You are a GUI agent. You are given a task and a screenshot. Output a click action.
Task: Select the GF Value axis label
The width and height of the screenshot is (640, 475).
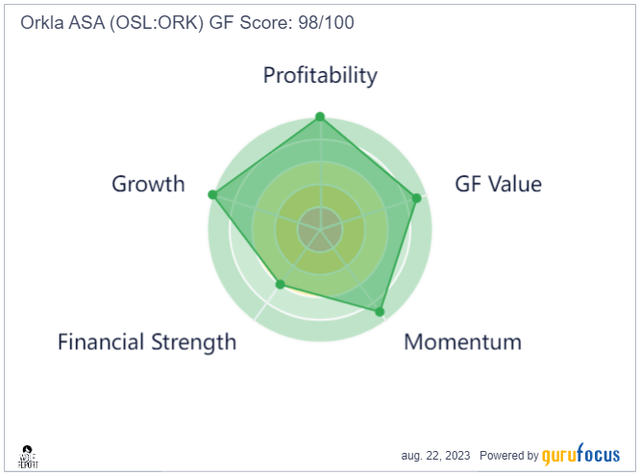[497, 184]
